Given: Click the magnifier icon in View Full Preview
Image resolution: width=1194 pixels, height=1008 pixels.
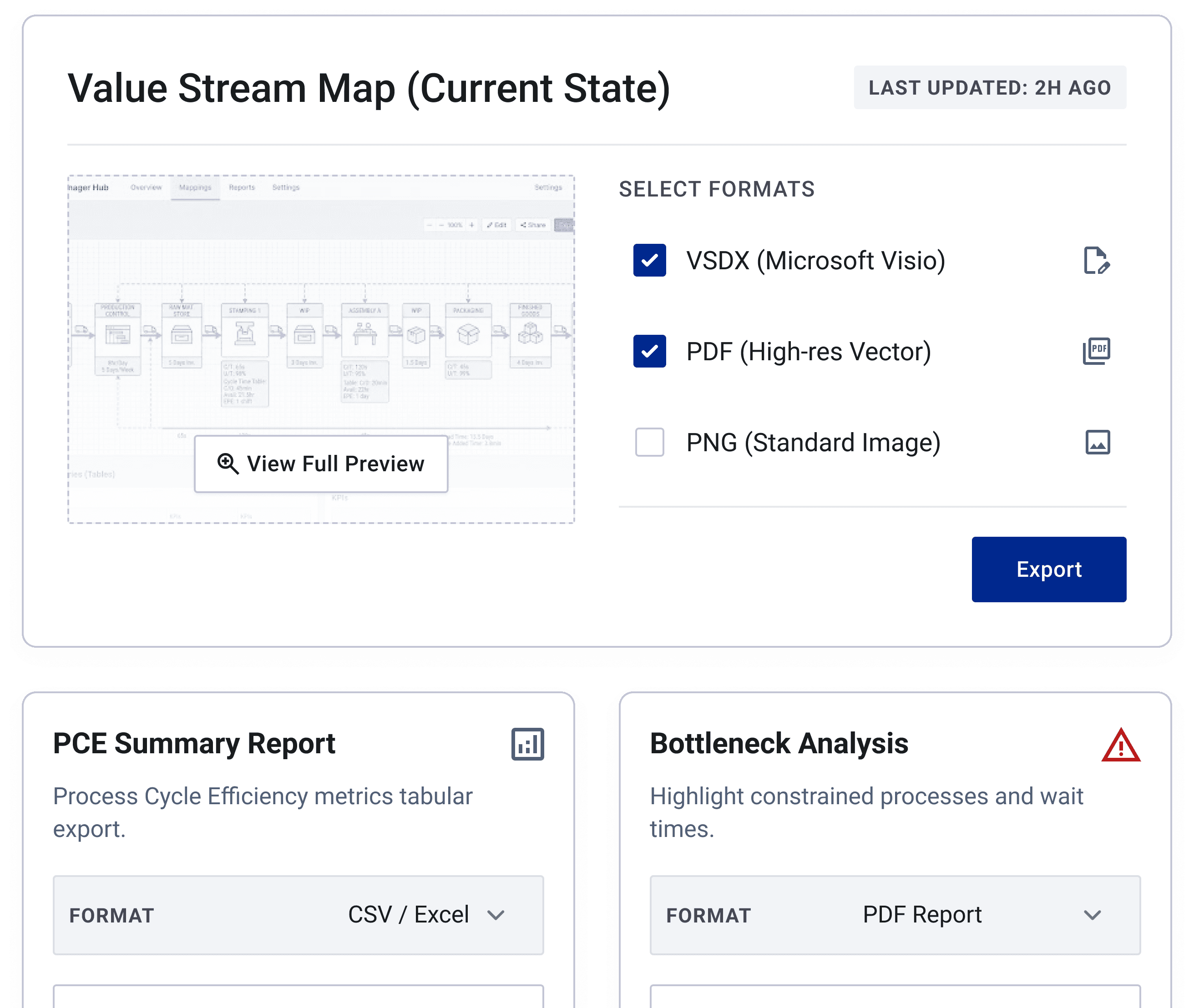Looking at the screenshot, I should (x=228, y=464).
